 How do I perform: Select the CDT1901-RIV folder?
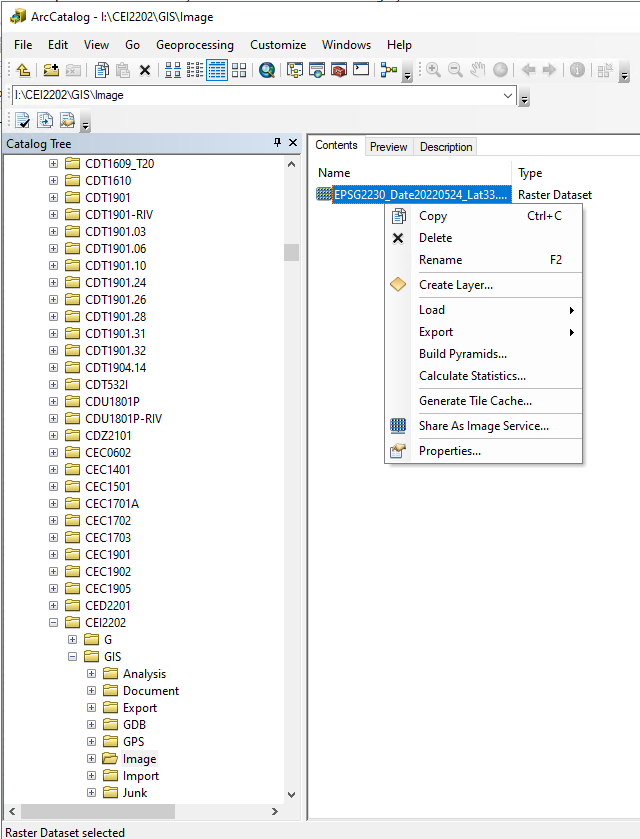point(119,215)
